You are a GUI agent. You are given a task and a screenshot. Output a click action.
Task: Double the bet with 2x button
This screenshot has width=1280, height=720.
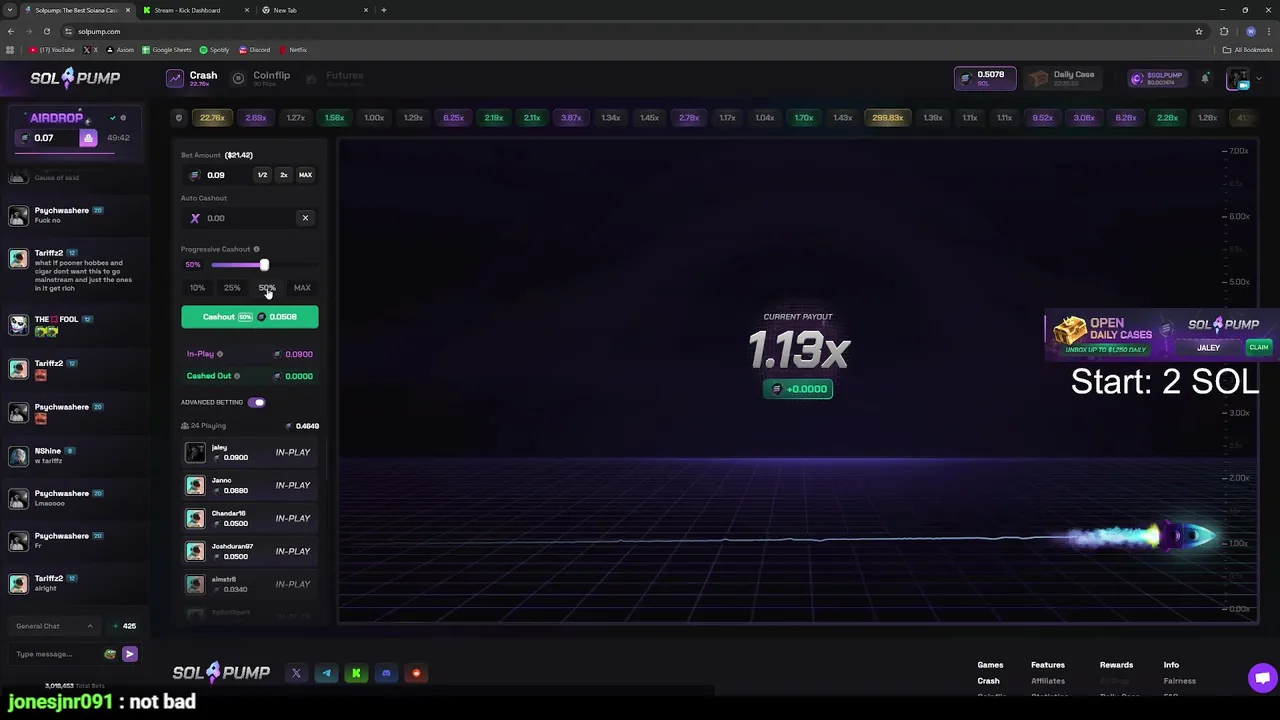(284, 175)
